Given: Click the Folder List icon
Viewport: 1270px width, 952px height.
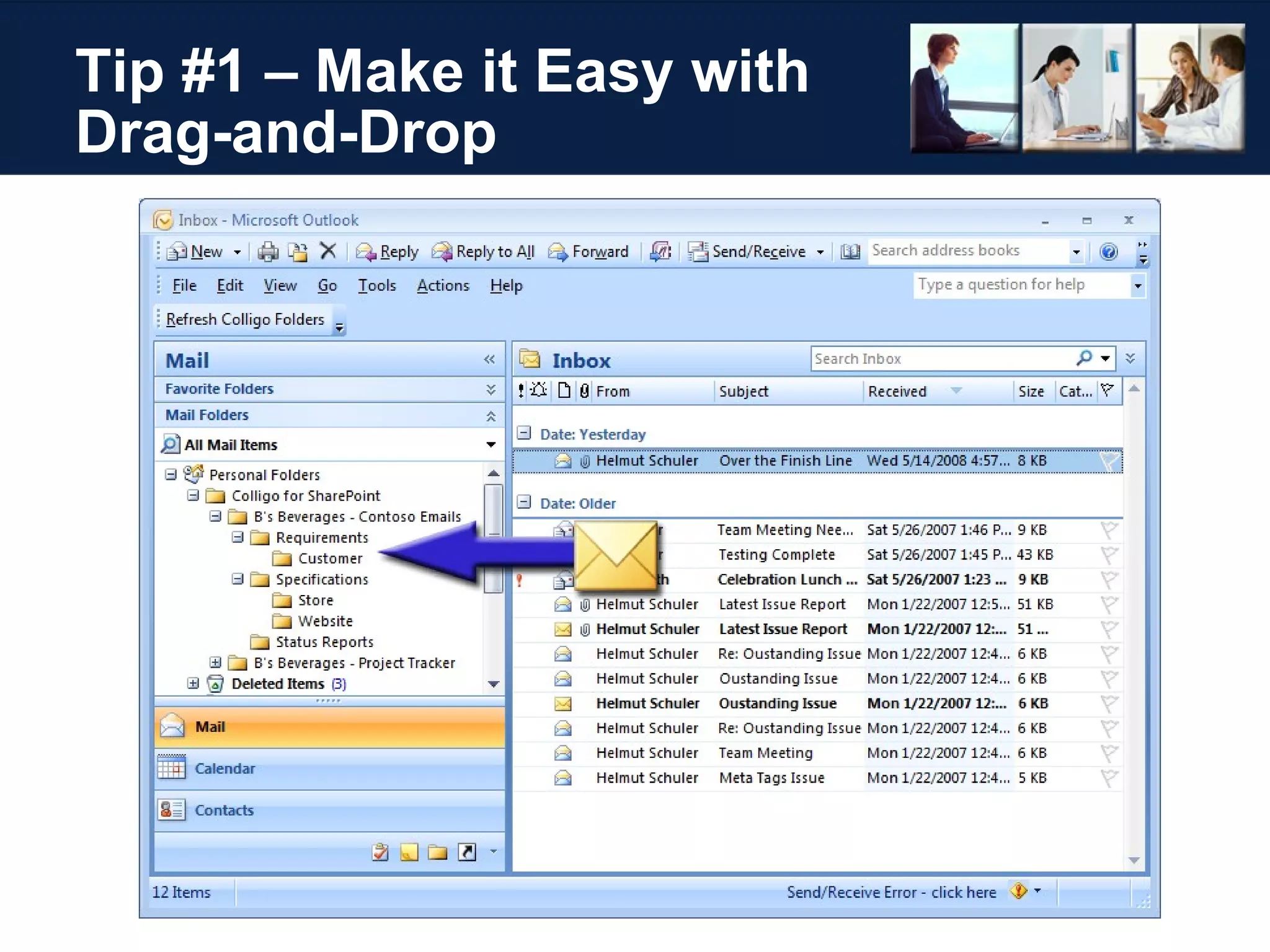Looking at the screenshot, I should click(x=438, y=852).
